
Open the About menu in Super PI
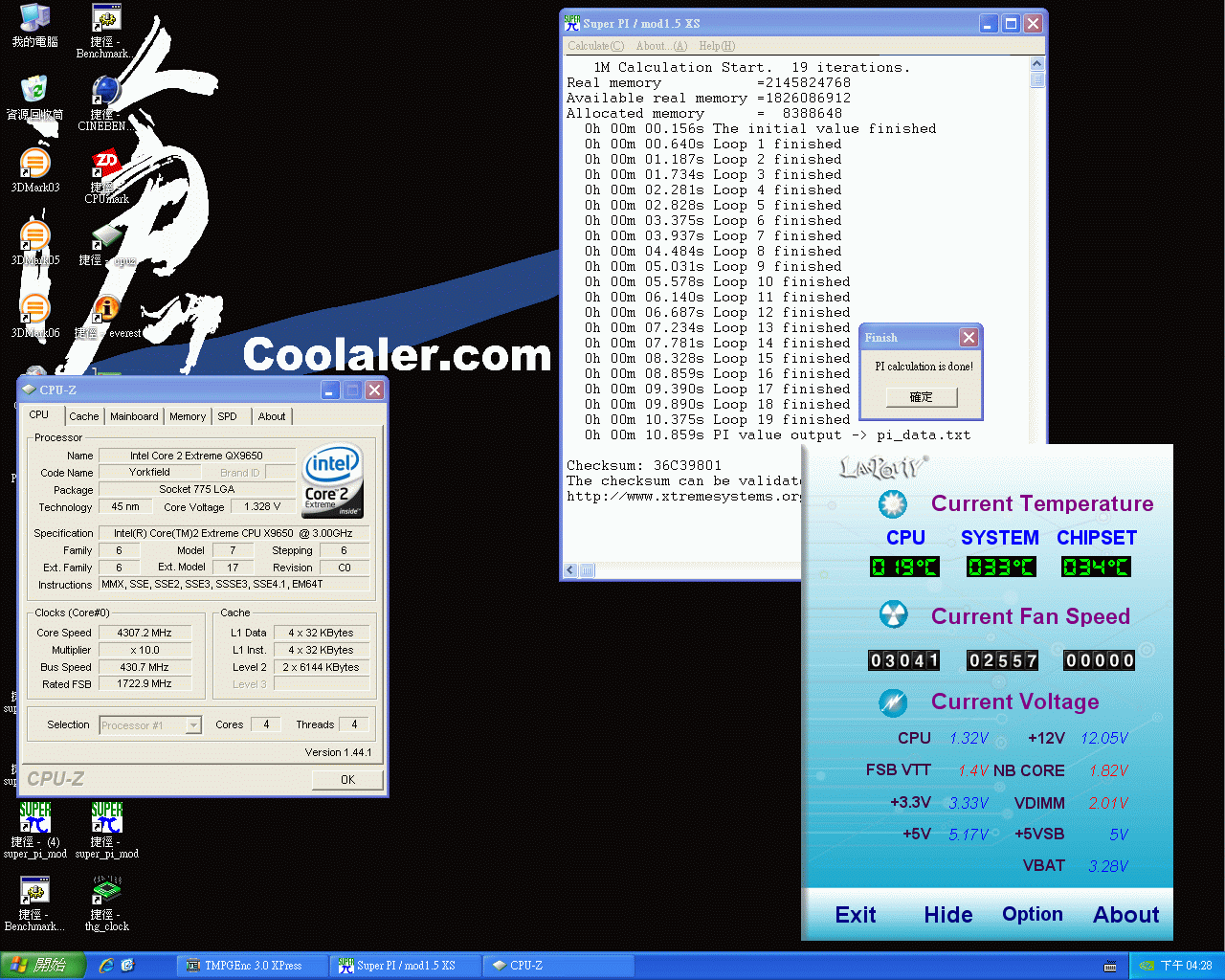pyautogui.click(x=661, y=46)
